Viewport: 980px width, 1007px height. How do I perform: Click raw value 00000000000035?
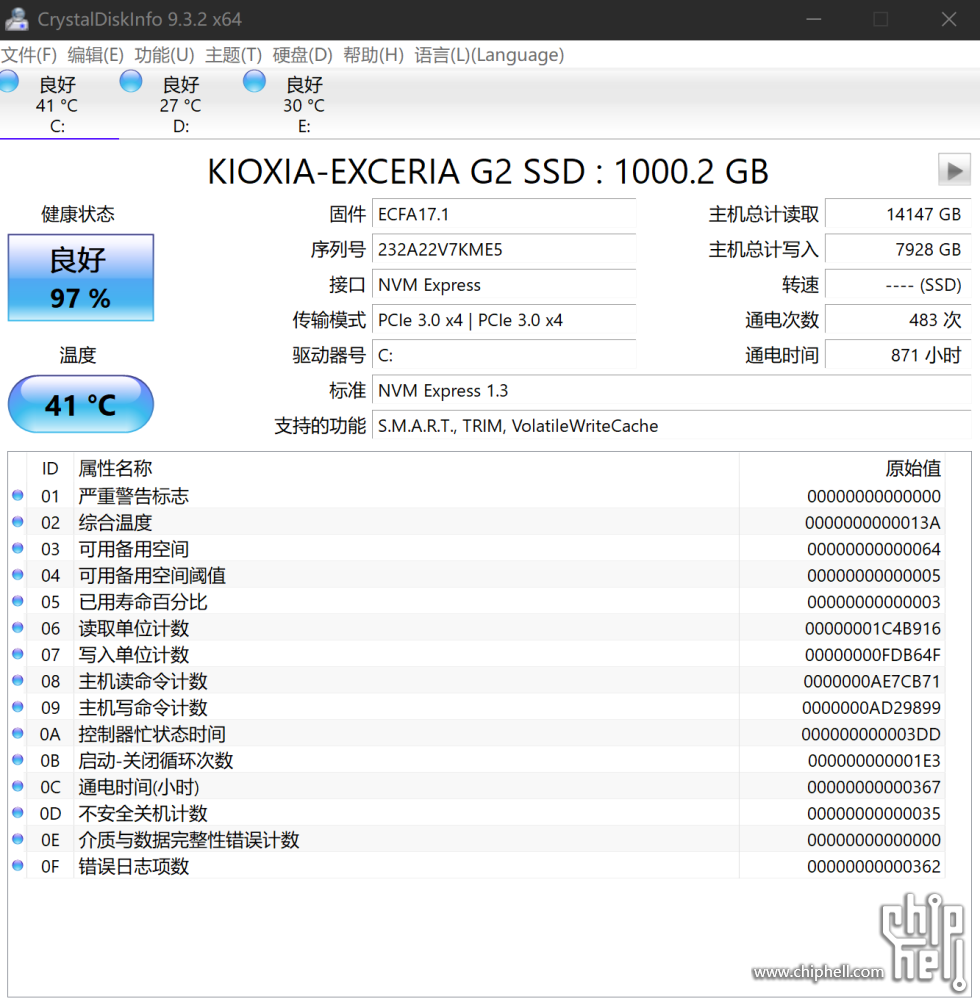click(x=874, y=814)
